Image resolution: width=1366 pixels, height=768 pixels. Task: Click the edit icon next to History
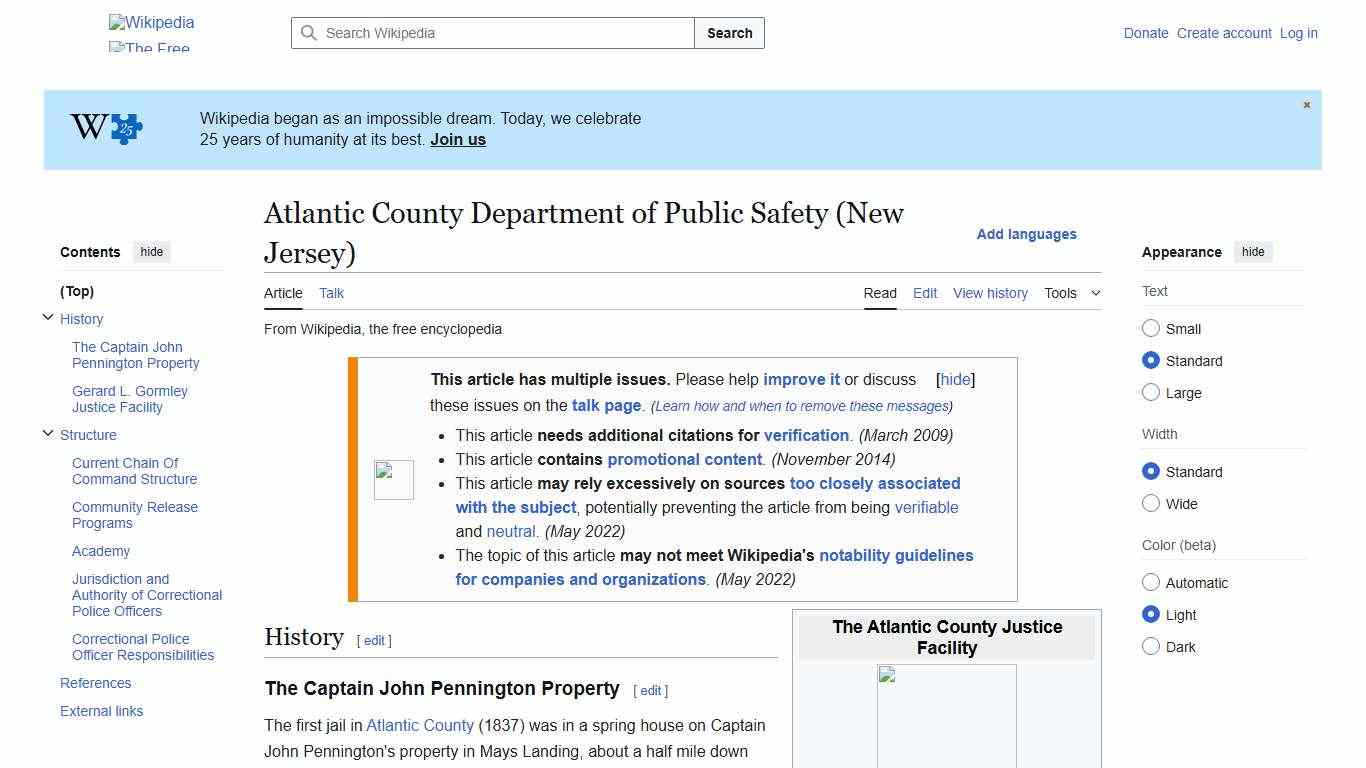point(374,640)
